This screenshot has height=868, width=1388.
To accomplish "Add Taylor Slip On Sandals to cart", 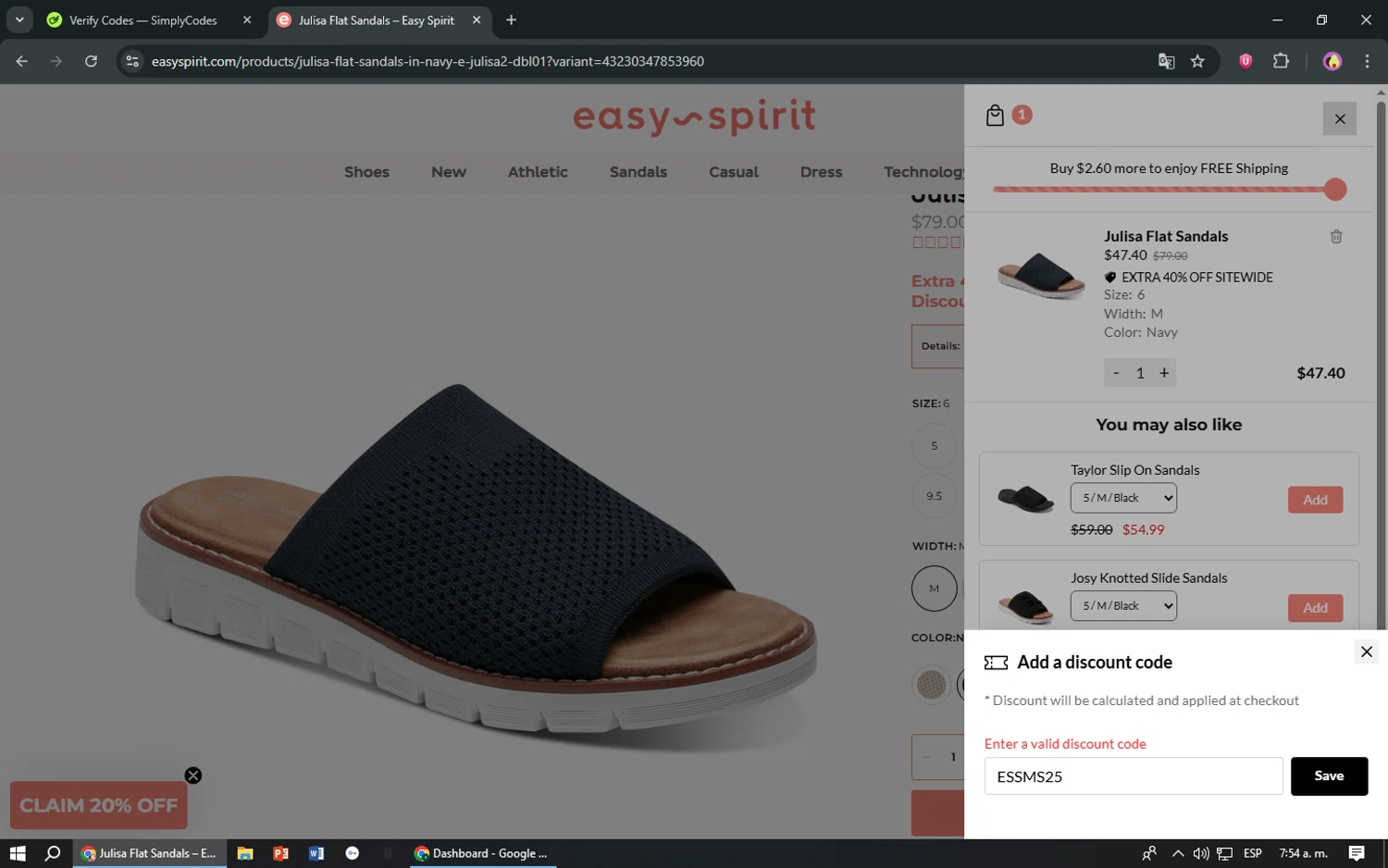I will [1315, 500].
